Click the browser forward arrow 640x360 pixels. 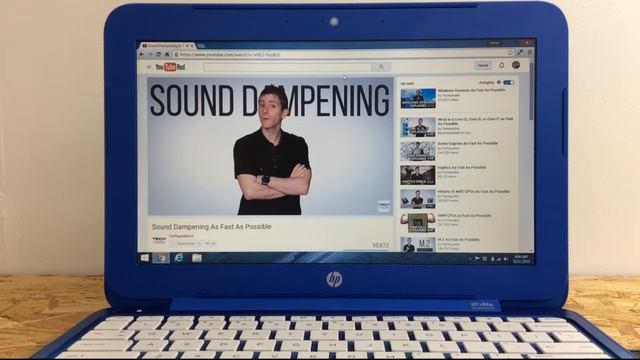[150, 54]
